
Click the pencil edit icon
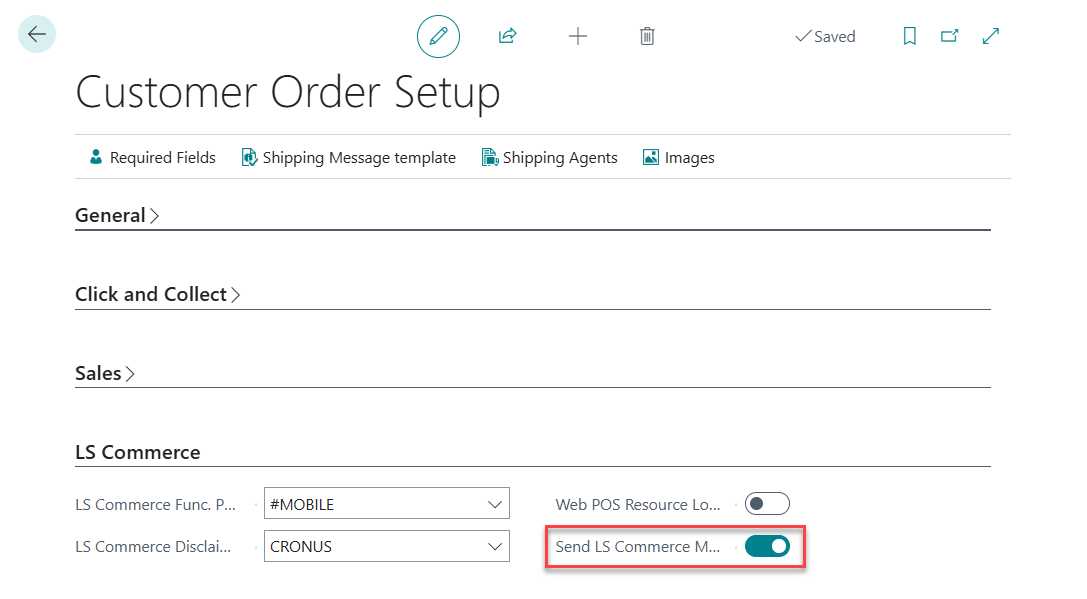[438, 37]
